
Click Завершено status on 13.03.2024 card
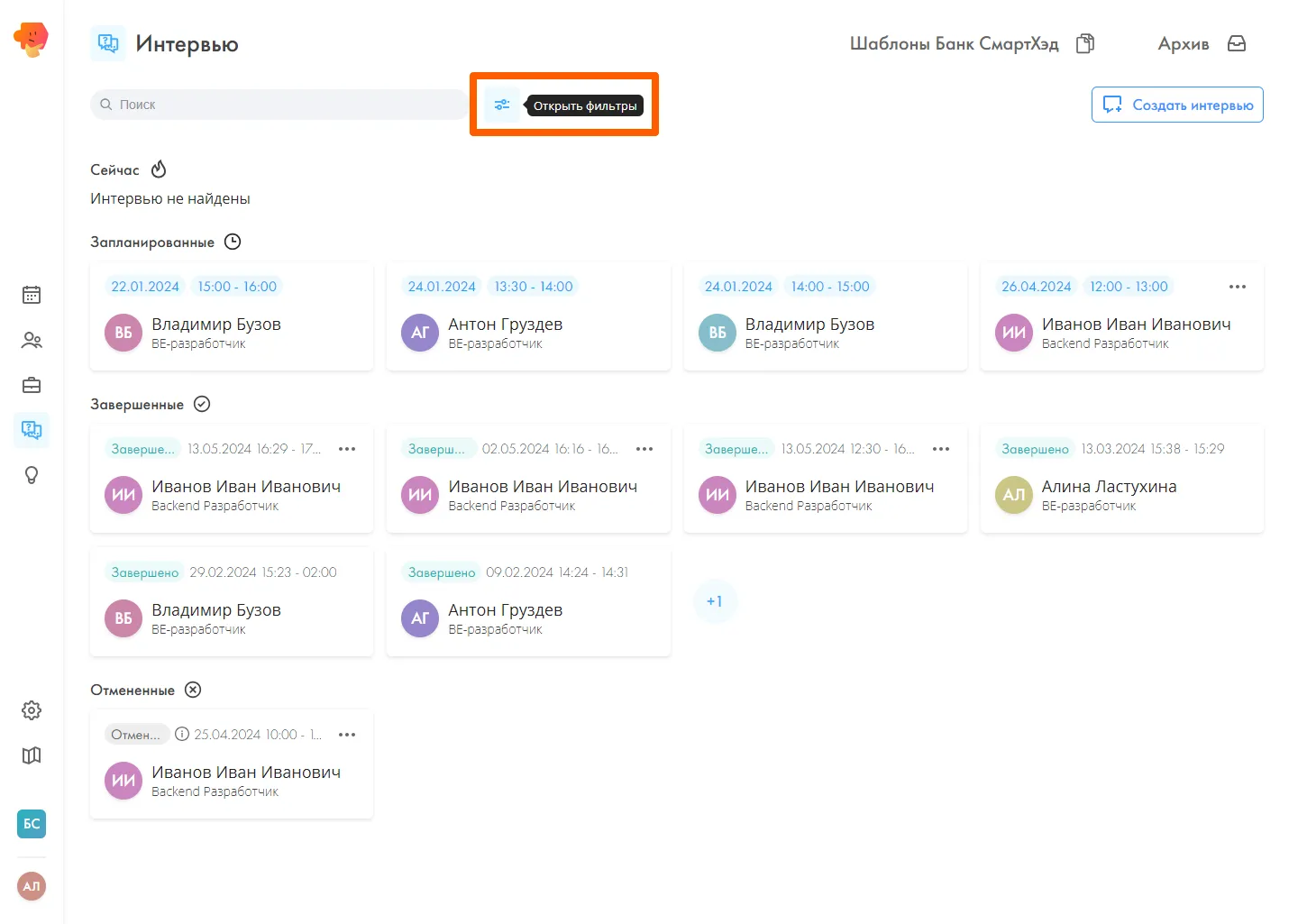point(1035,449)
